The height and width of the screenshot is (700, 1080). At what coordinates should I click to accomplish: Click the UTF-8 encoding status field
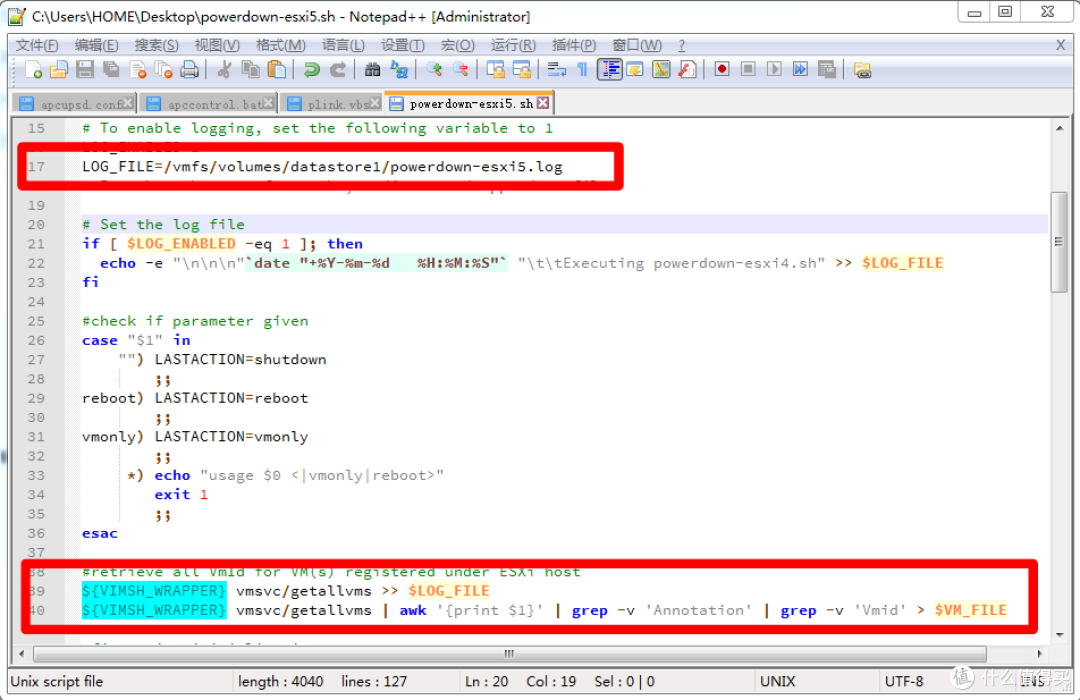[904, 681]
